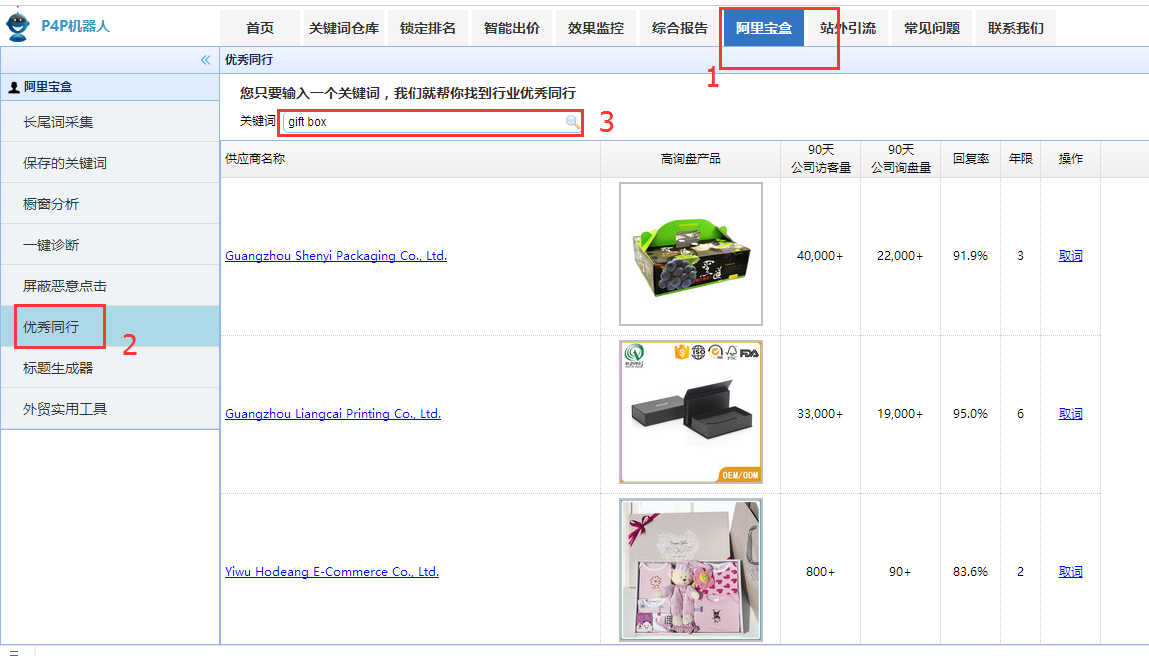Image resolution: width=1149 pixels, height=656 pixels.
Task: Click the 高询盘产品 column header
Action: tap(690, 158)
